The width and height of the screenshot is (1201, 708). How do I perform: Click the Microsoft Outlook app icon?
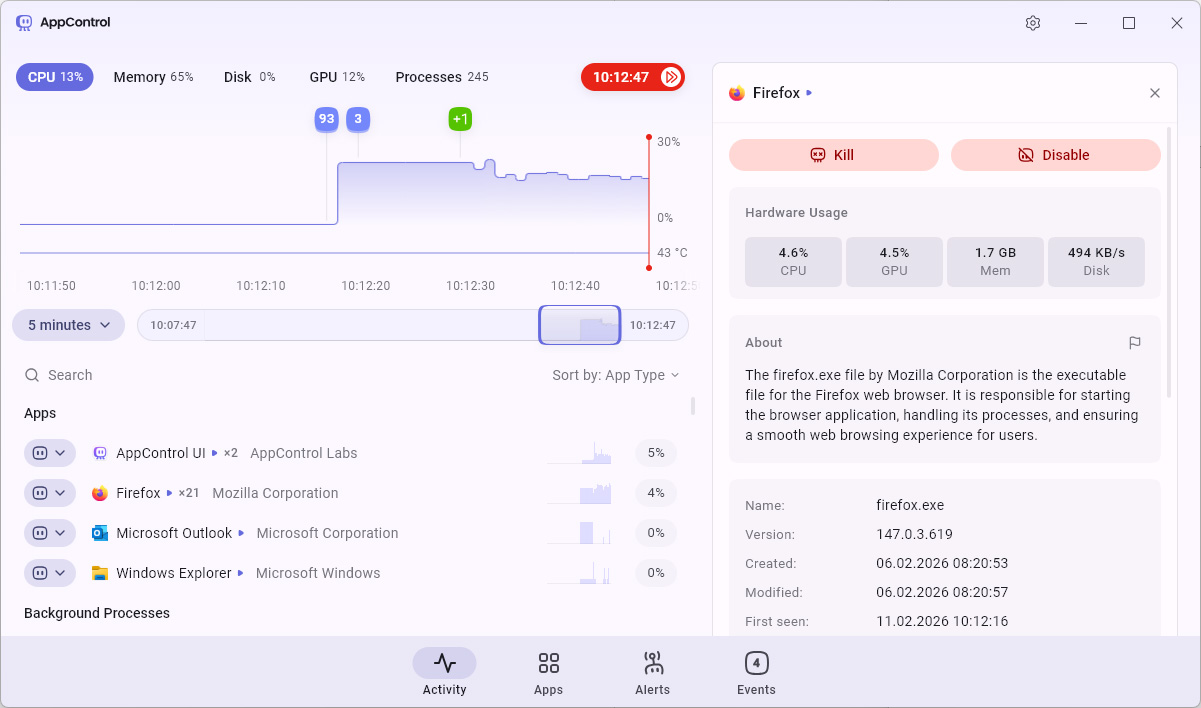pyautogui.click(x=100, y=533)
